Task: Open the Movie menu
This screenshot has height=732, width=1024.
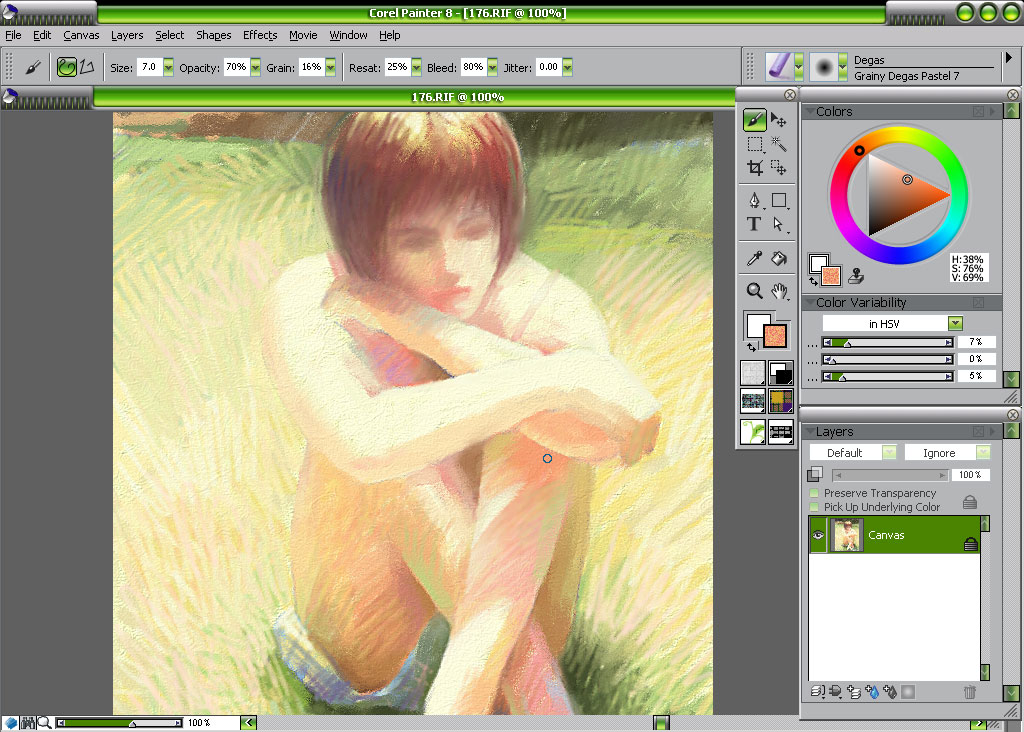Action: coord(303,35)
